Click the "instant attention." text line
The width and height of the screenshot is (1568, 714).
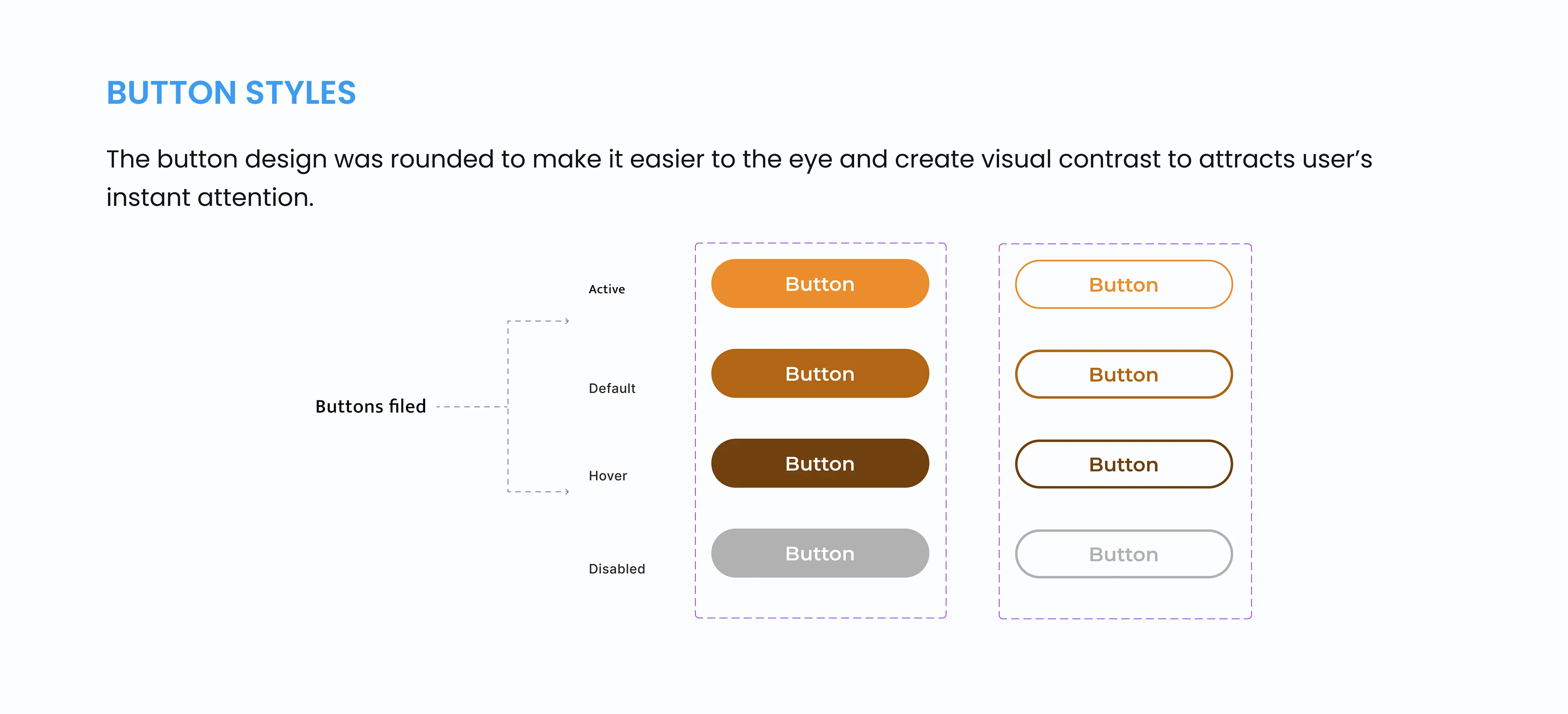210,198
